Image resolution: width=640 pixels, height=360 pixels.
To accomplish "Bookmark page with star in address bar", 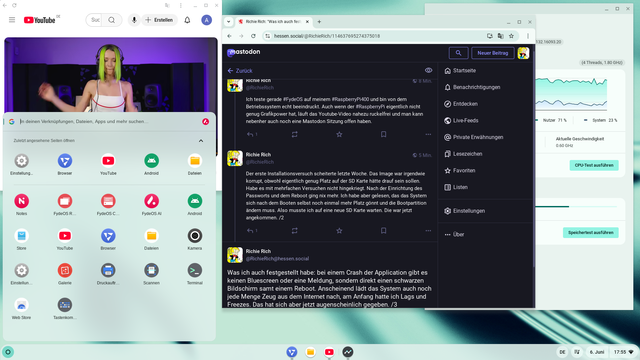I will 511,36.
